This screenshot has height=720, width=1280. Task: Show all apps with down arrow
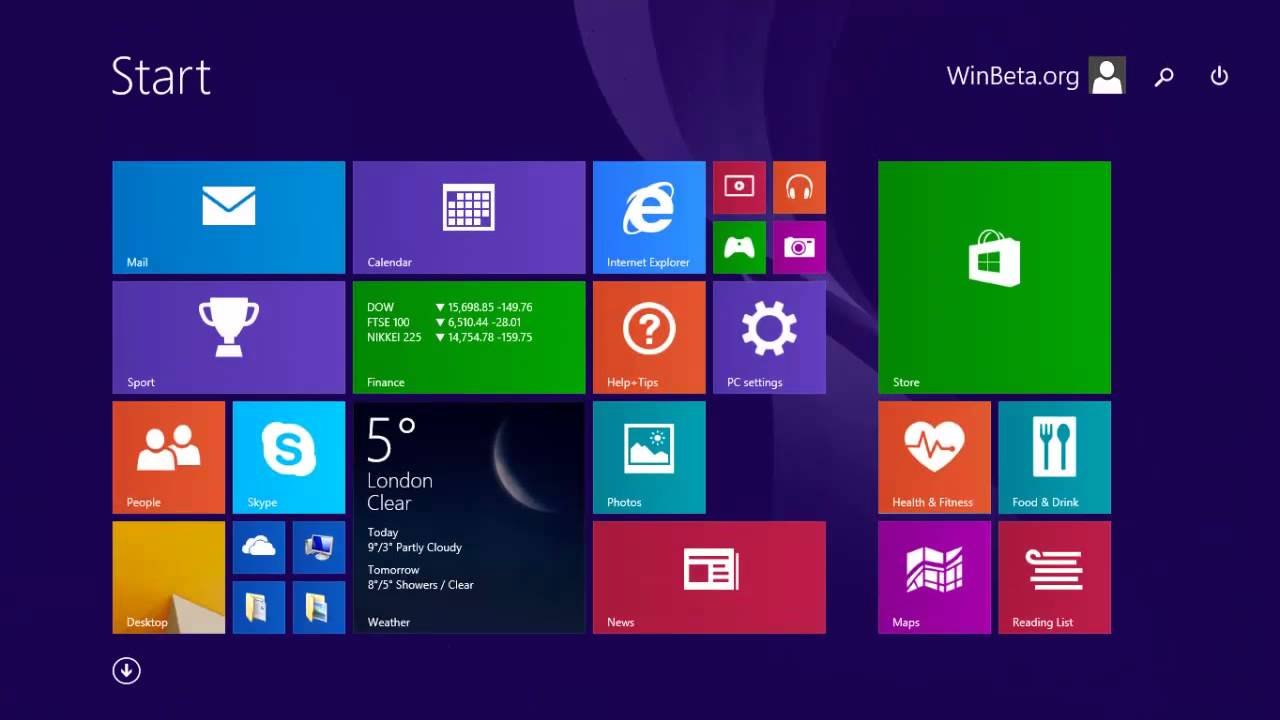pos(126,671)
